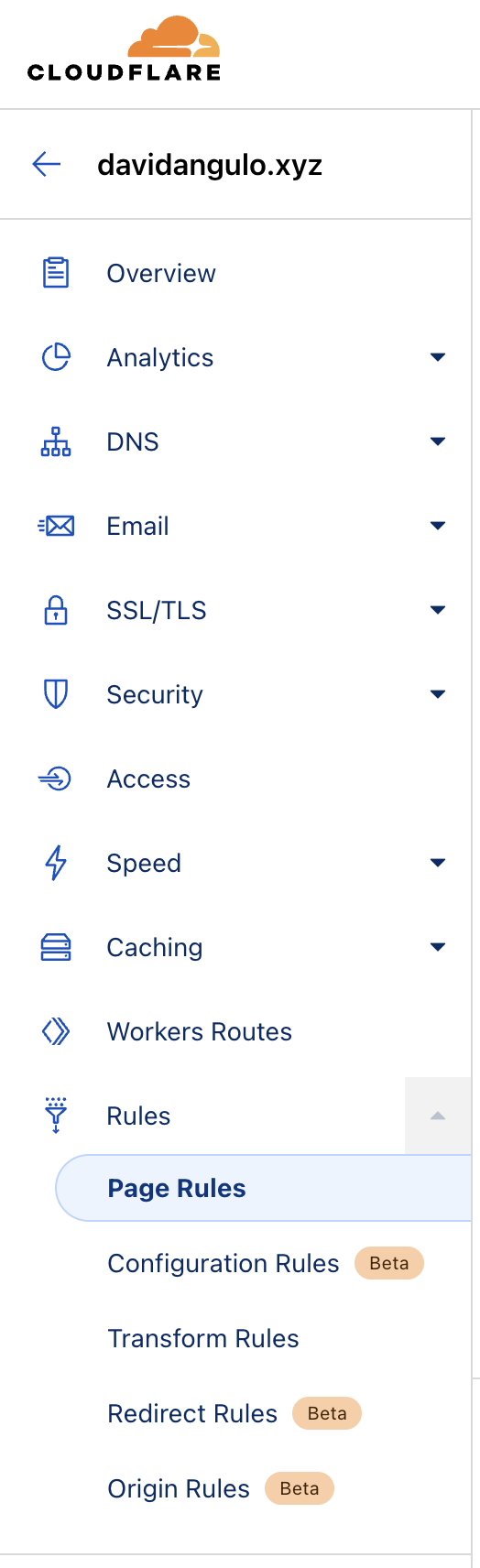Click the Email envelope icon
Screen dimensions: 480x1568
point(56,526)
